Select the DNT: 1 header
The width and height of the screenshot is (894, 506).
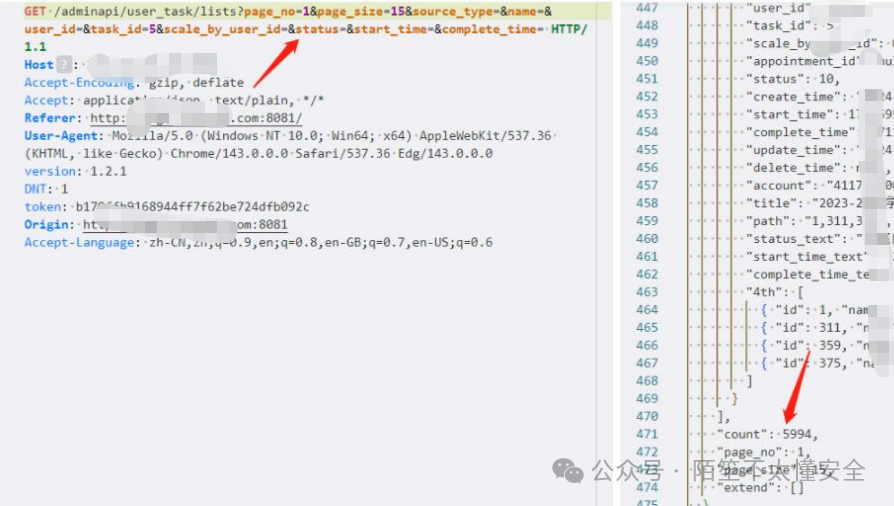46,189
